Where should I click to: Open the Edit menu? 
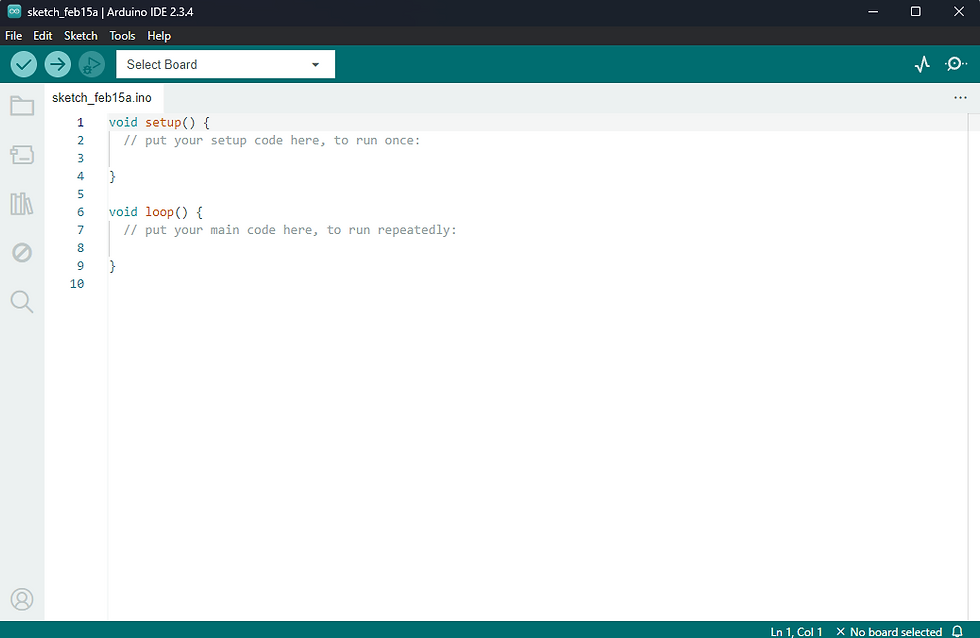[42, 36]
